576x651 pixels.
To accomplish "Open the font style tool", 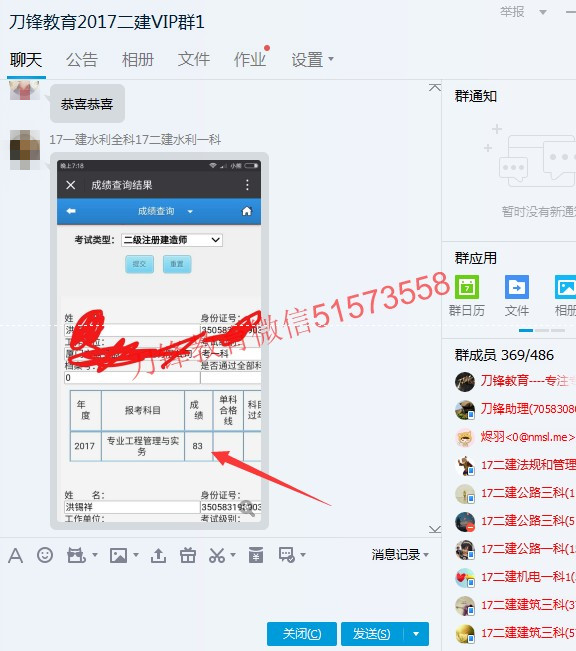I will 15,555.
